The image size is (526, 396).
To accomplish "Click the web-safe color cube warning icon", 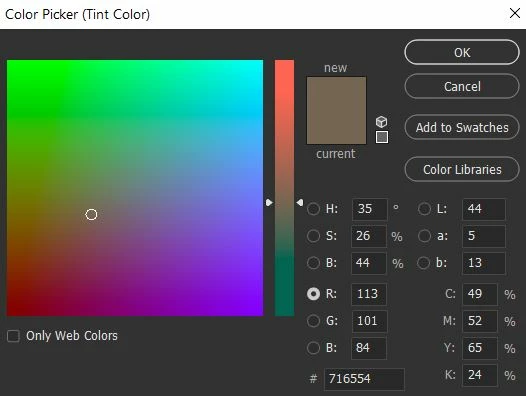I will click(x=381, y=121).
